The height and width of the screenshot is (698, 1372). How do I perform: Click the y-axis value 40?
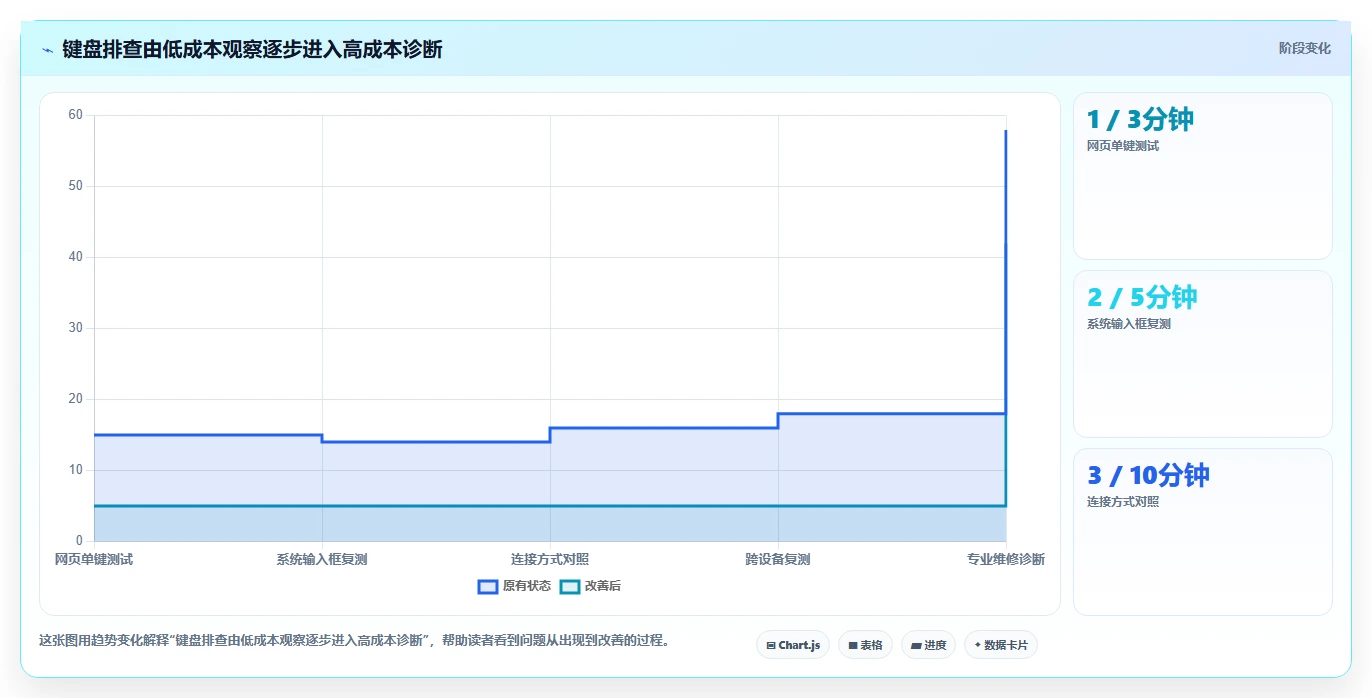[75, 257]
